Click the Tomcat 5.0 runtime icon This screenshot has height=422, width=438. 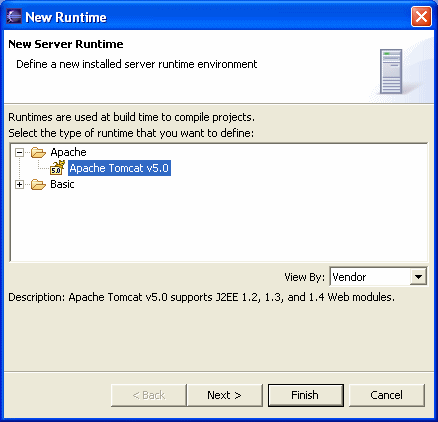57,168
